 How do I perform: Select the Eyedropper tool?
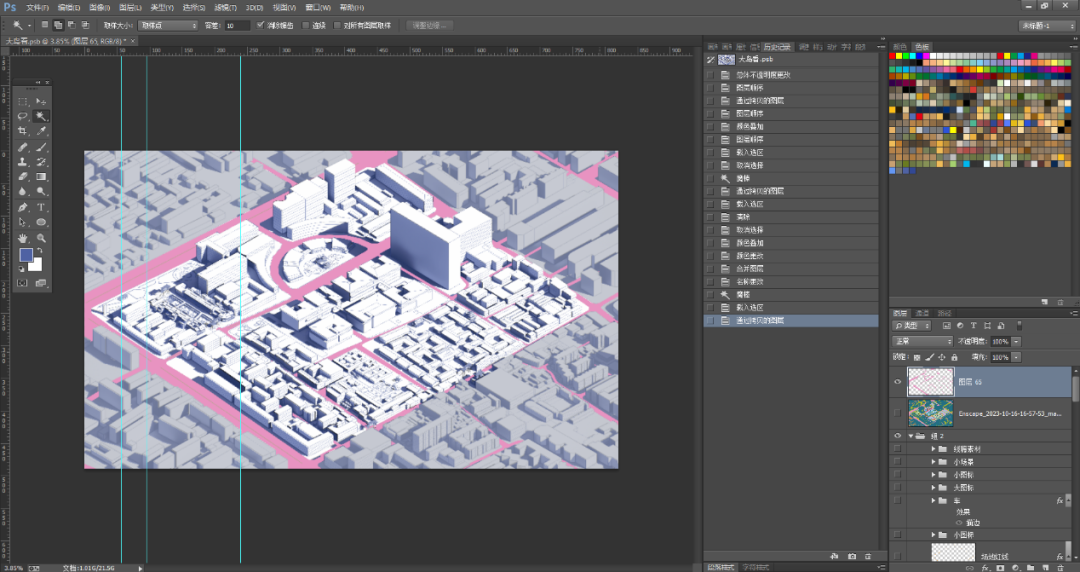pyautogui.click(x=41, y=132)
